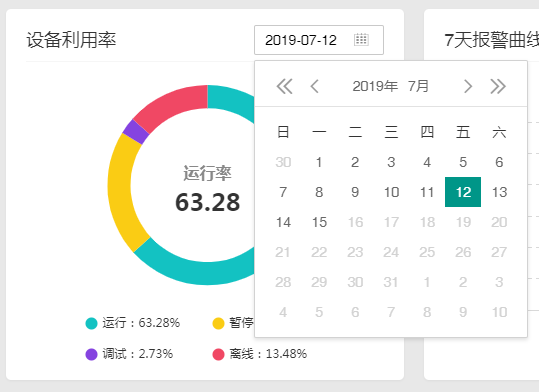Select the year label 2019年
This screenshot has width=539, height=392.
(375, 86)
